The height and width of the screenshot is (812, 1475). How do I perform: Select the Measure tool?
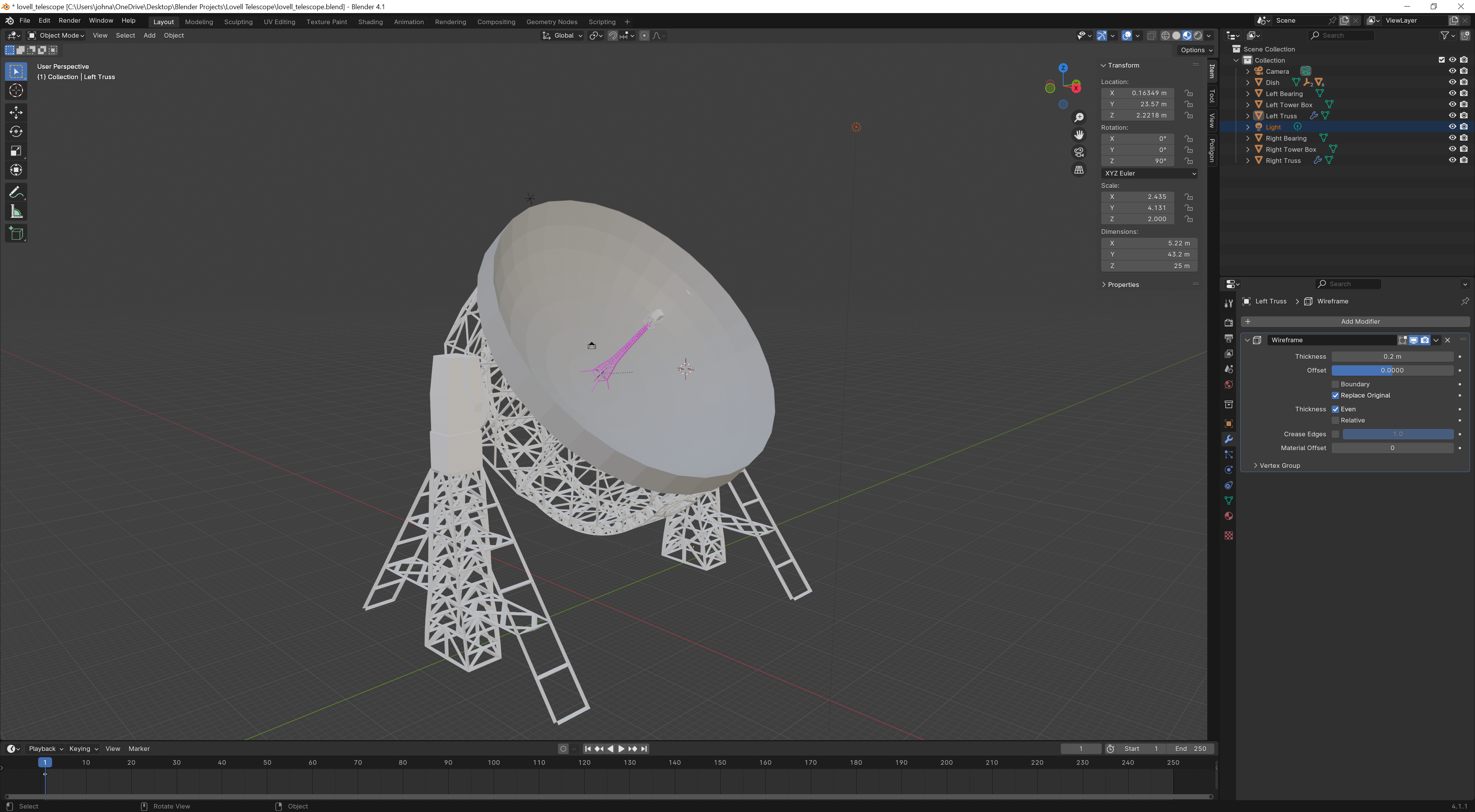(x=16, y=212)
